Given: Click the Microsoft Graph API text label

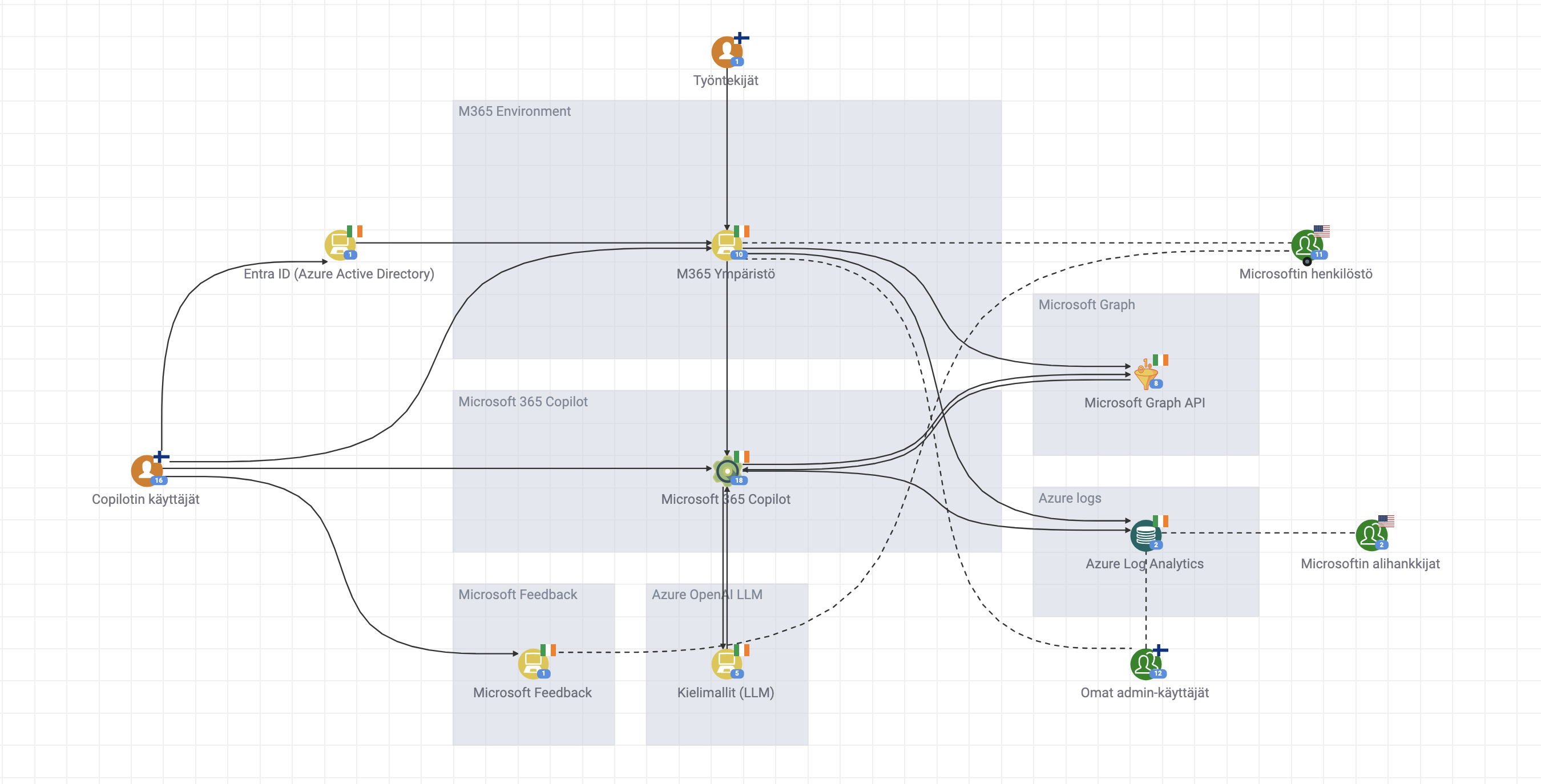Looking at the screenshot, I should pos(1144,402).
